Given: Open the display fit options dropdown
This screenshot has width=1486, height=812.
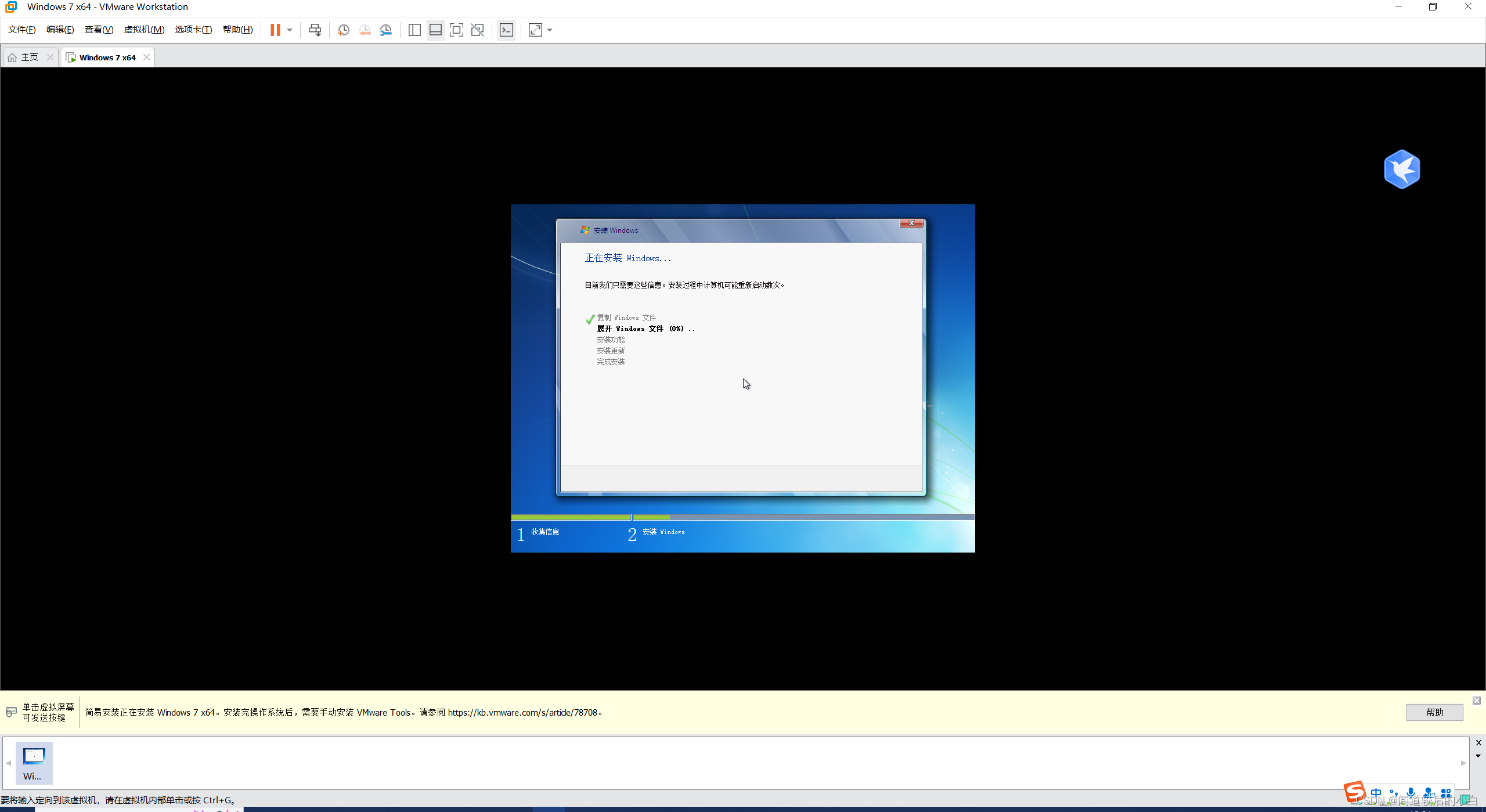Looking at the screenshot, I should (549, 30).
